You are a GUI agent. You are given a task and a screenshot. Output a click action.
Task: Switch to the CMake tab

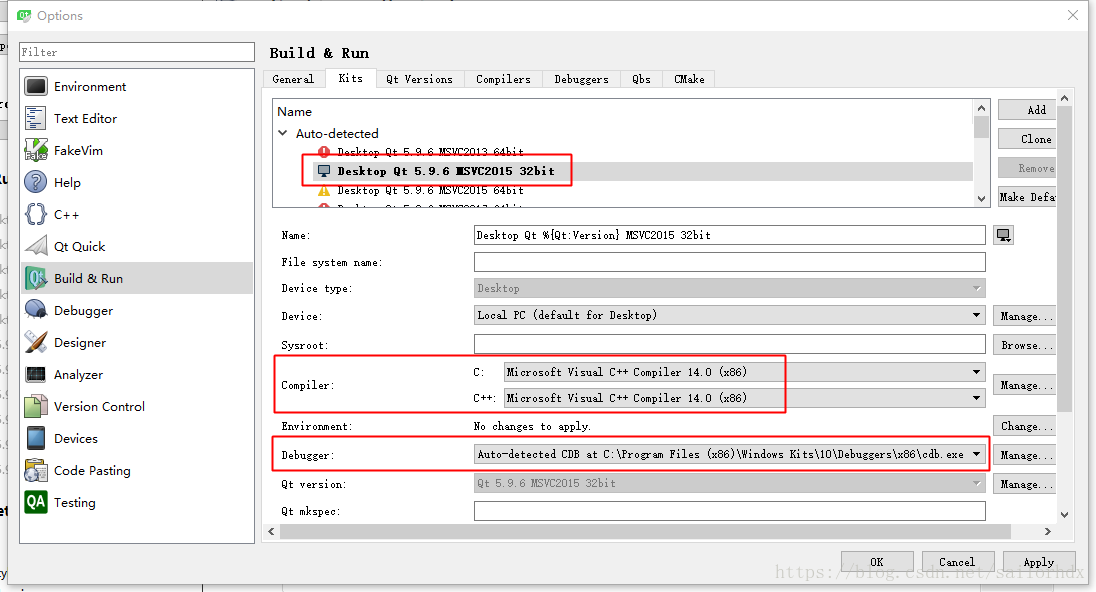(688, 79)
